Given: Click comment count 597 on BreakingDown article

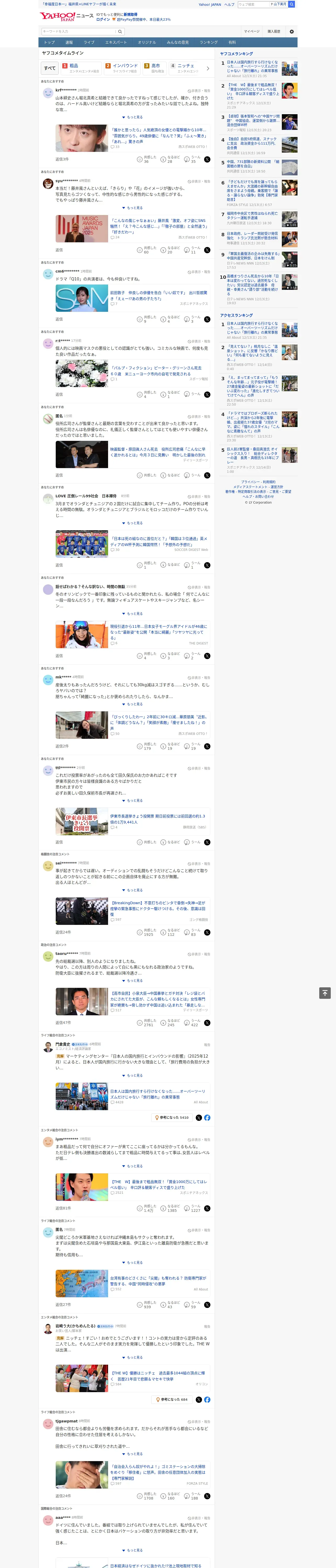Looking at the screenshot, I should [116, 919].
